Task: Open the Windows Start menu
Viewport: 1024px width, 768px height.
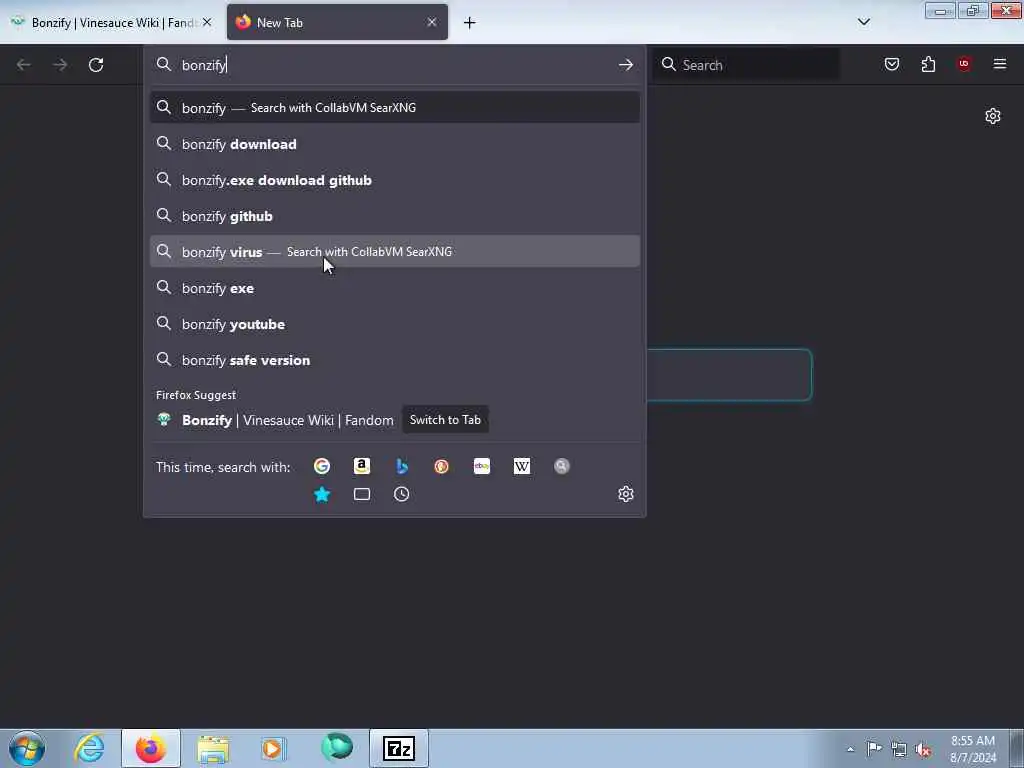Action: coord(27,748)
